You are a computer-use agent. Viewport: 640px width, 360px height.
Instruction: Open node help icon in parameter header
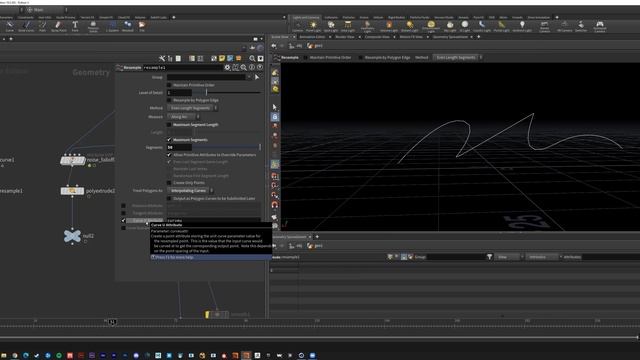pos(260,67)
